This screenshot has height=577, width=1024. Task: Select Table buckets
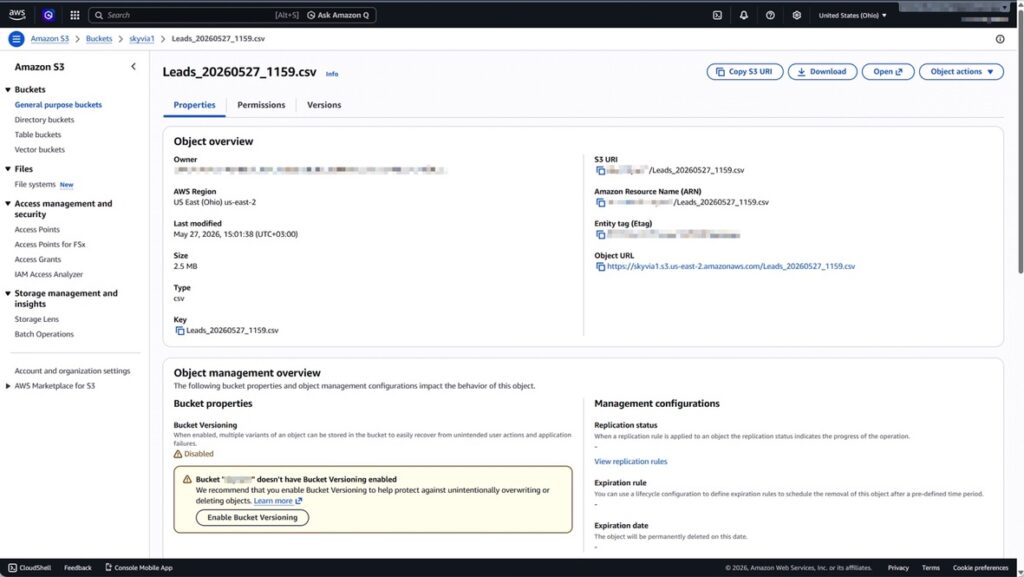(x=38, y=134)
